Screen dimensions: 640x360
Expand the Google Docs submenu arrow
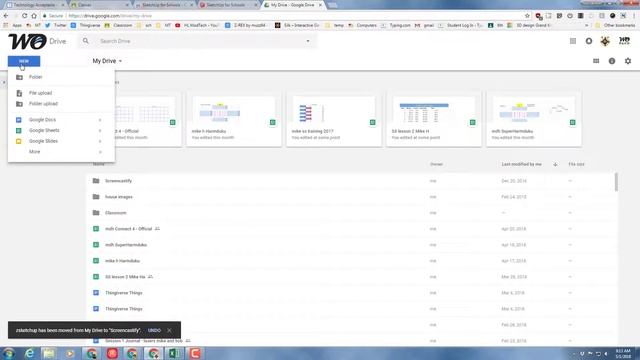tap(100, 120)
